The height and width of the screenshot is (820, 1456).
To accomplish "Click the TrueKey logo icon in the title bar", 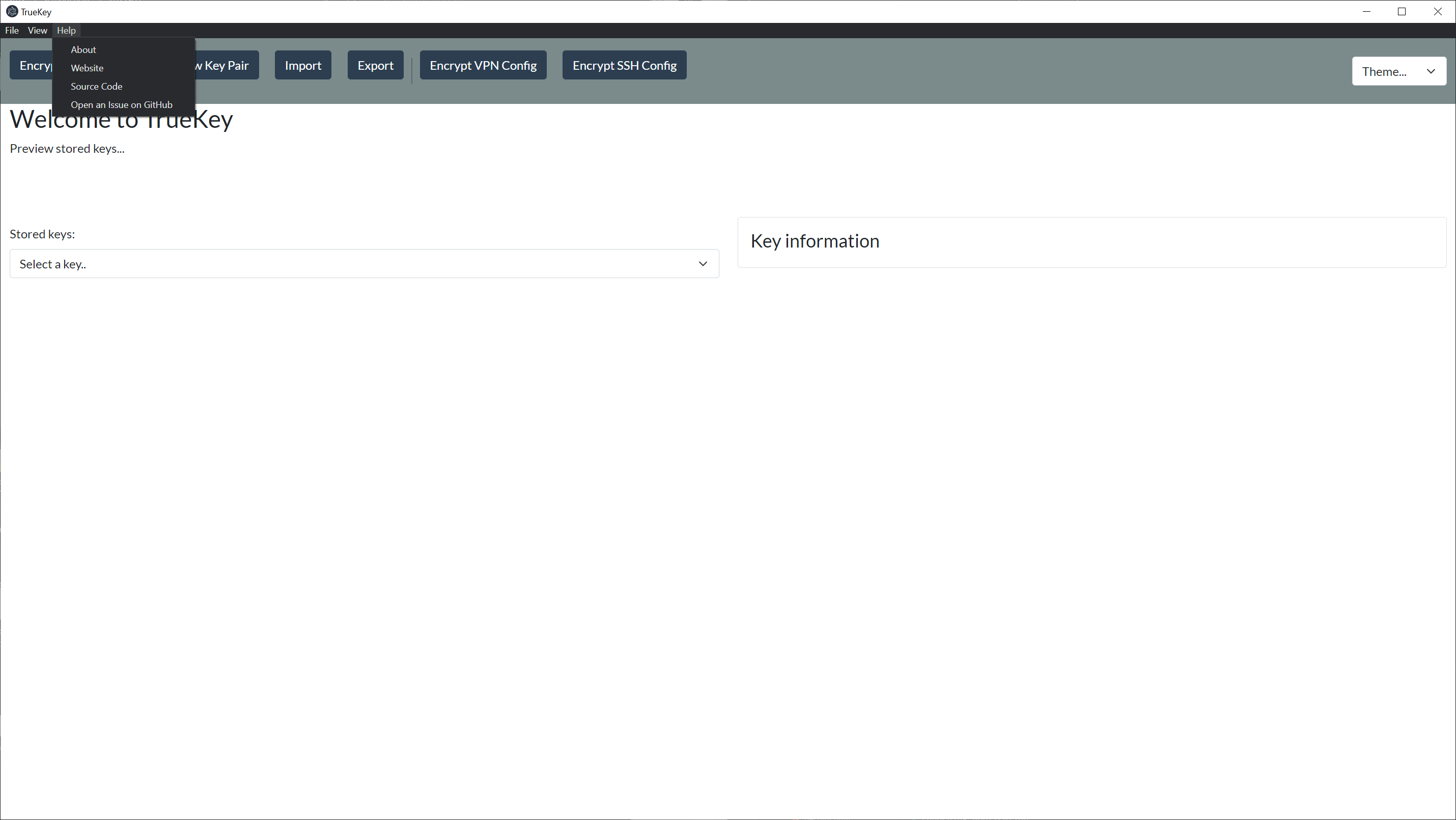I will coord(11,11).
